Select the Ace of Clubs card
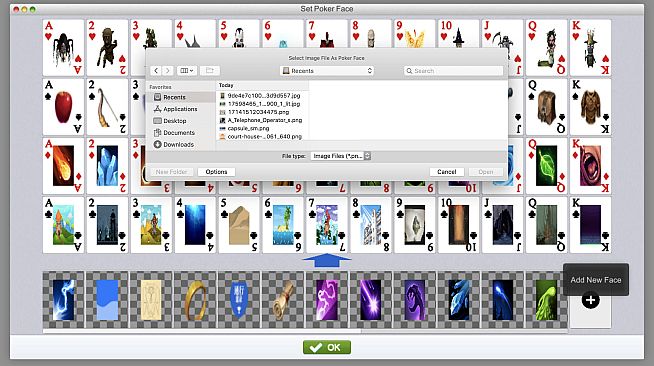The image size is (654, 366). click(63, 225)
